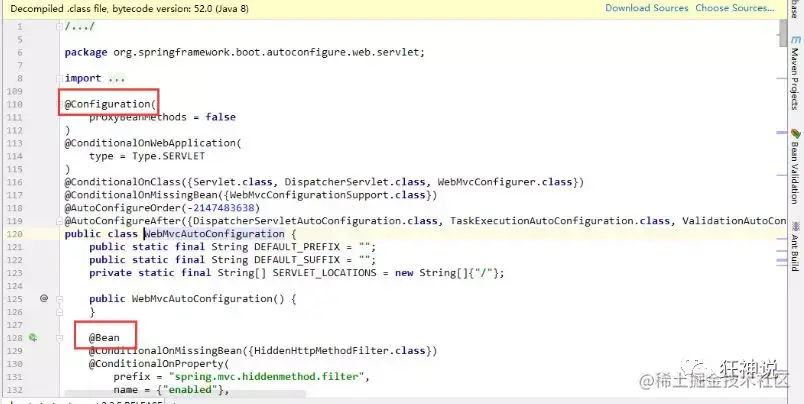Click the constructor end fold marker on line 126
Image resolution: width=804 pixels, height=404 pixels.
tap(59, 311)
